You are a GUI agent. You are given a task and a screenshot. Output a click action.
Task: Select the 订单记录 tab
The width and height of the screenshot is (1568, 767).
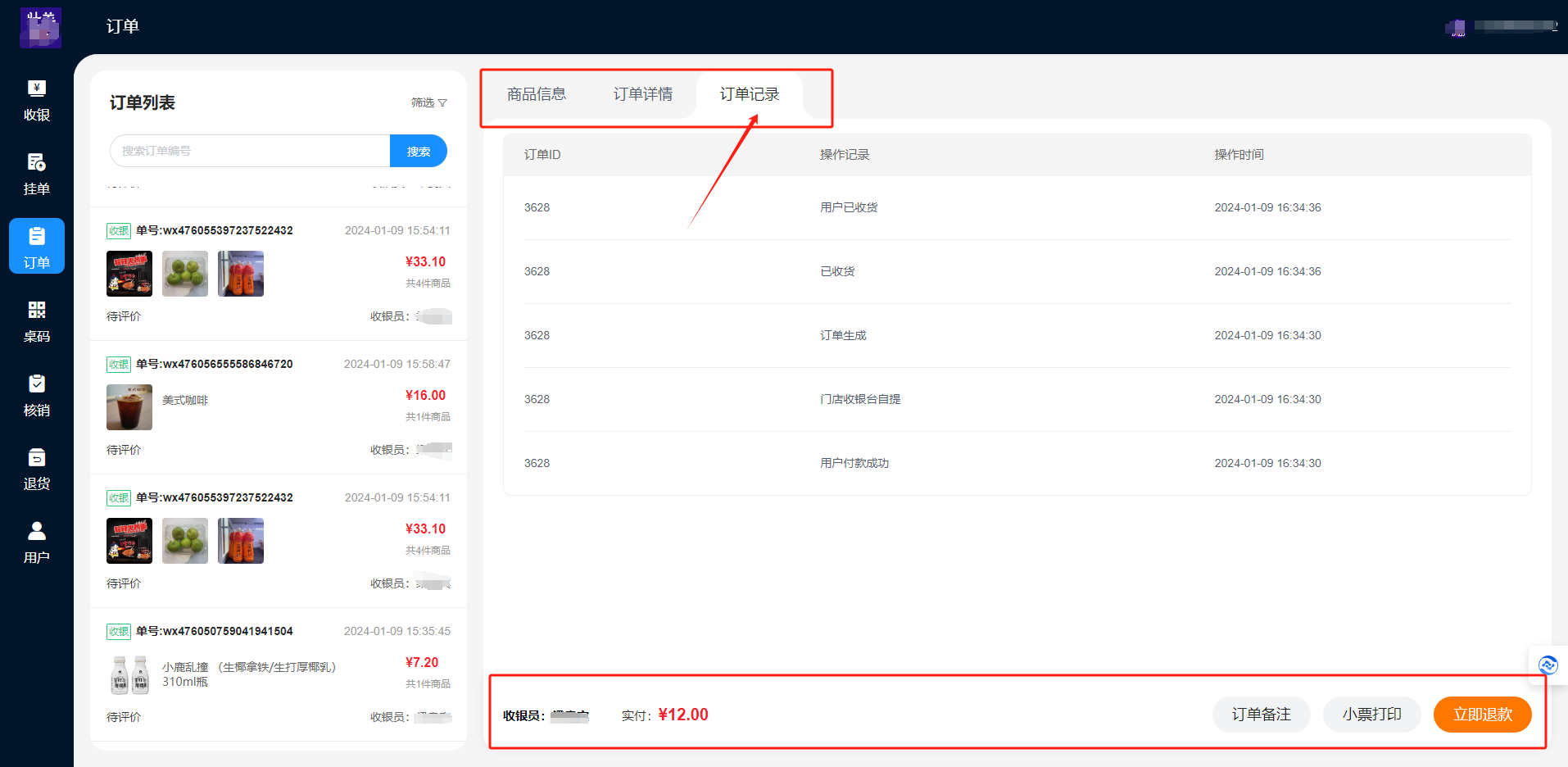[750, 94]
